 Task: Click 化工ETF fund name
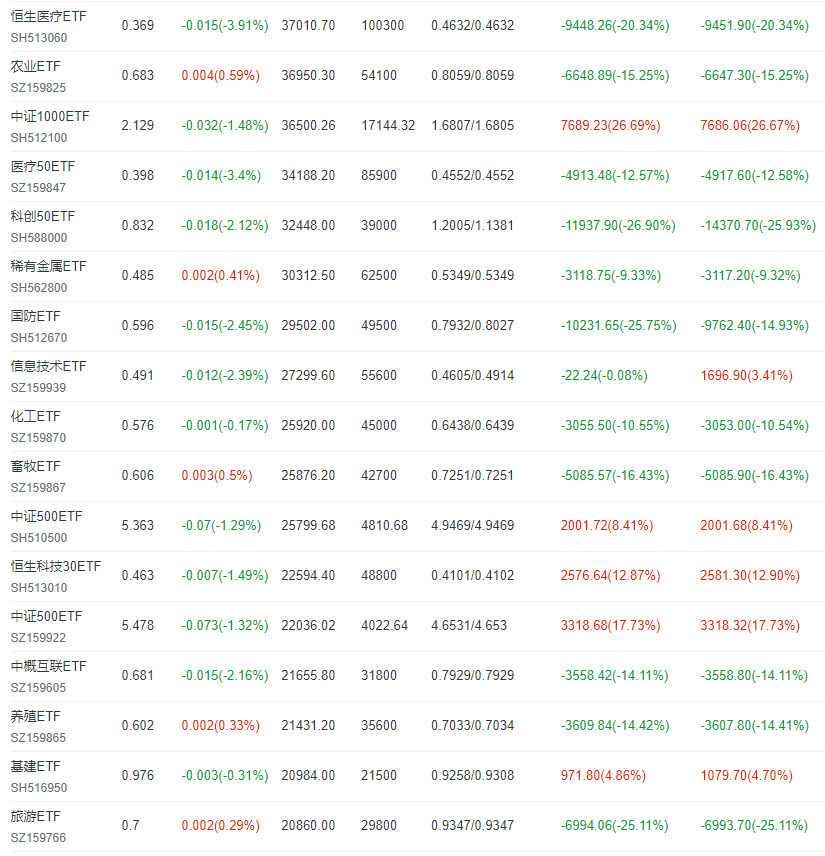(x=35, y=417)
